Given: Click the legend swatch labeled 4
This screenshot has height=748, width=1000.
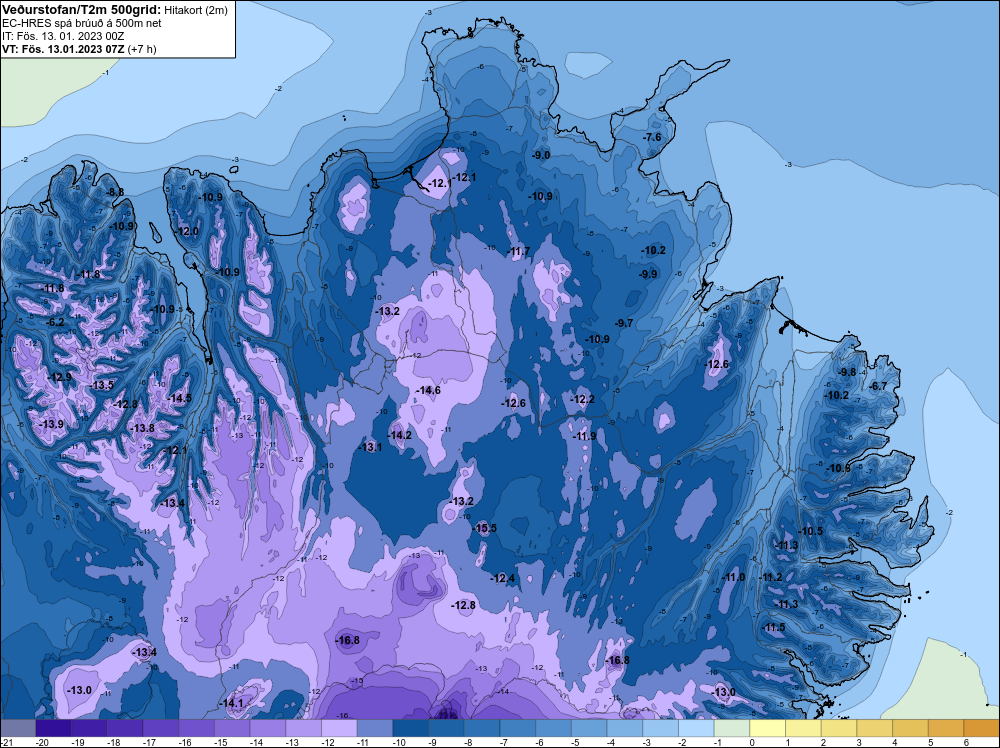Looking at the screenshot, I should (911, 728).
